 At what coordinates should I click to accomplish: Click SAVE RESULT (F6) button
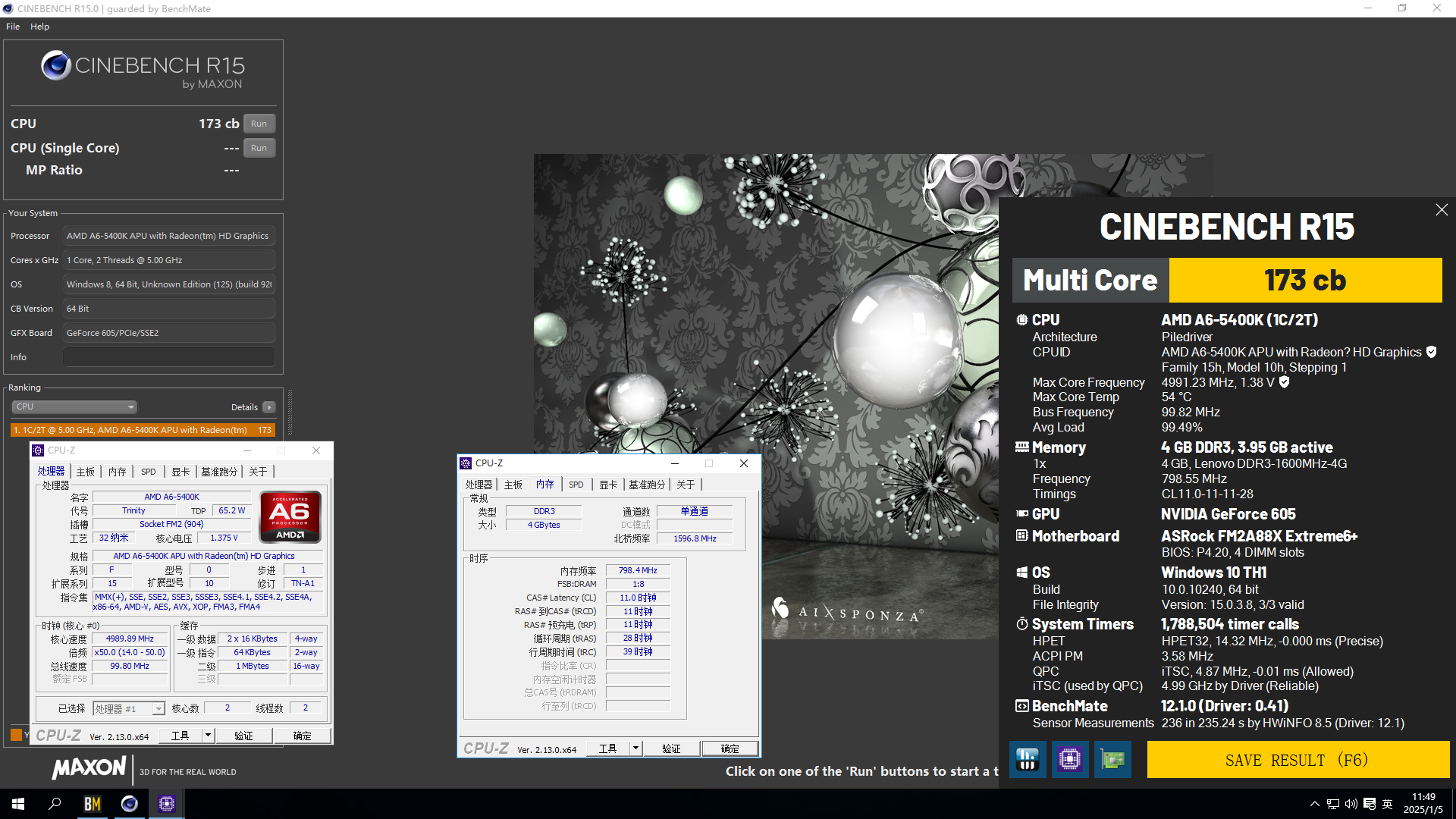1298,760
